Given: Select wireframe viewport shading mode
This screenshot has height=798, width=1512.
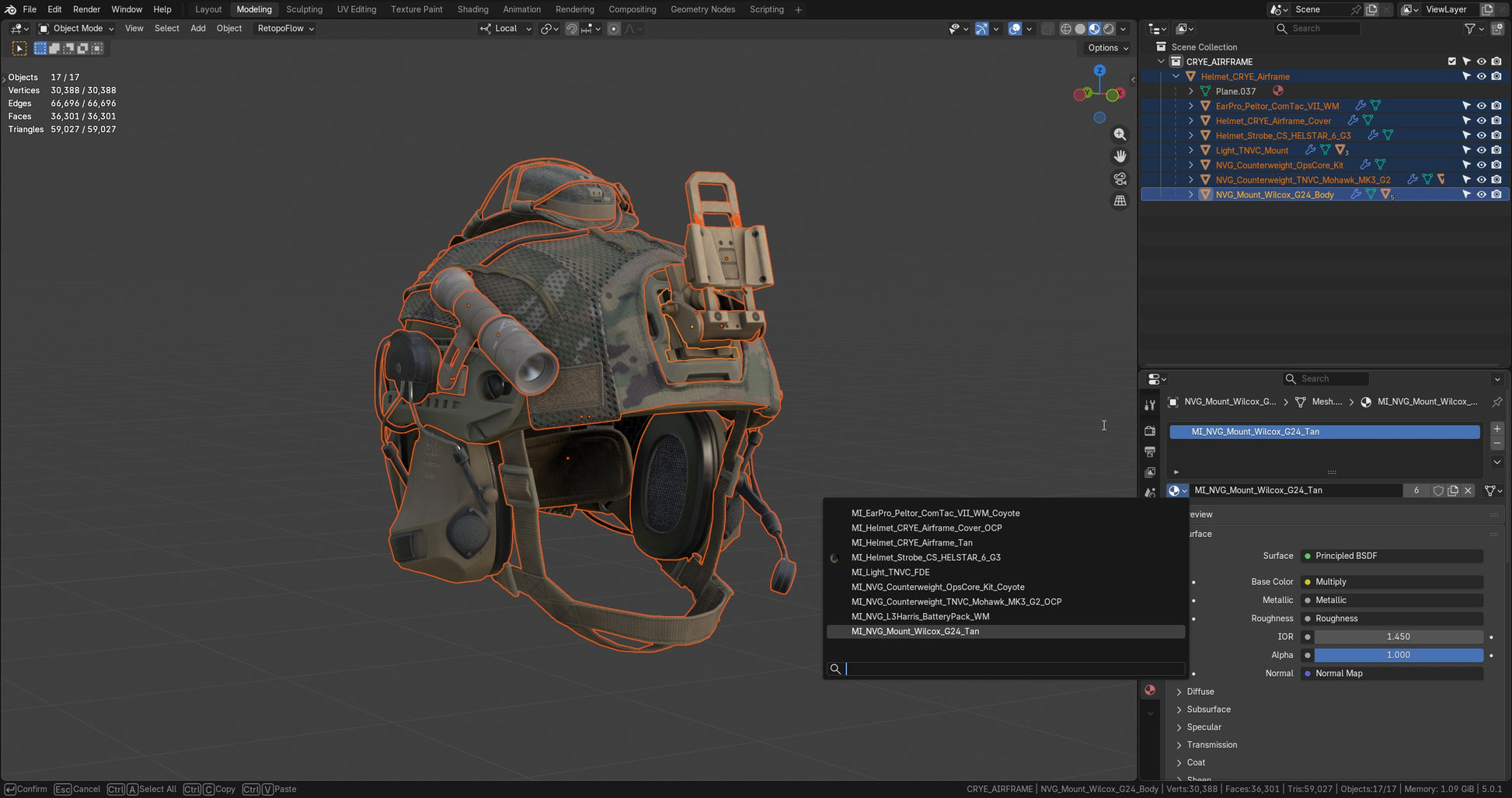Looking at the screenshot, I should [1066, 29].
